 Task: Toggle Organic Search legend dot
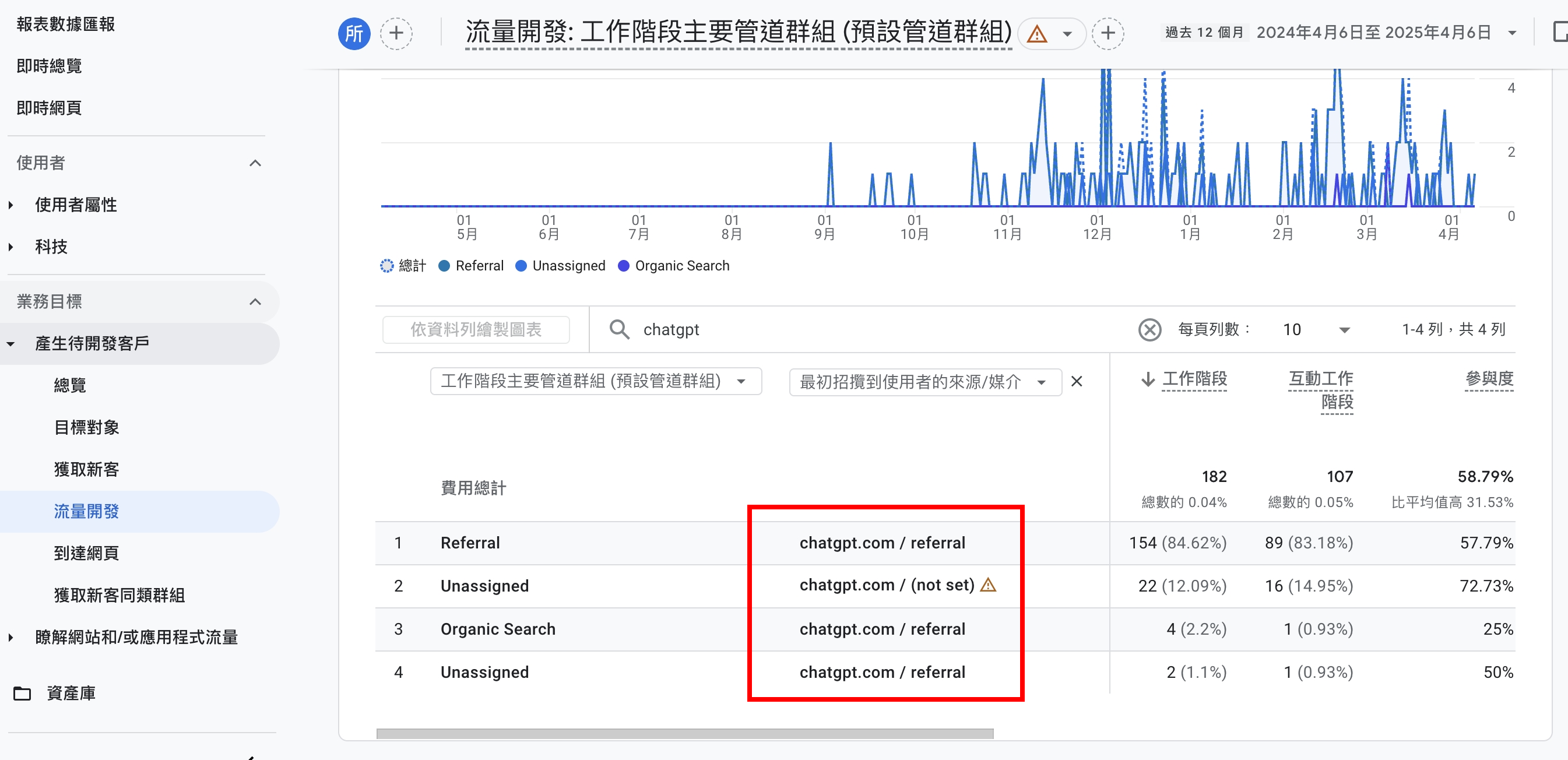[x=623, y=266]
